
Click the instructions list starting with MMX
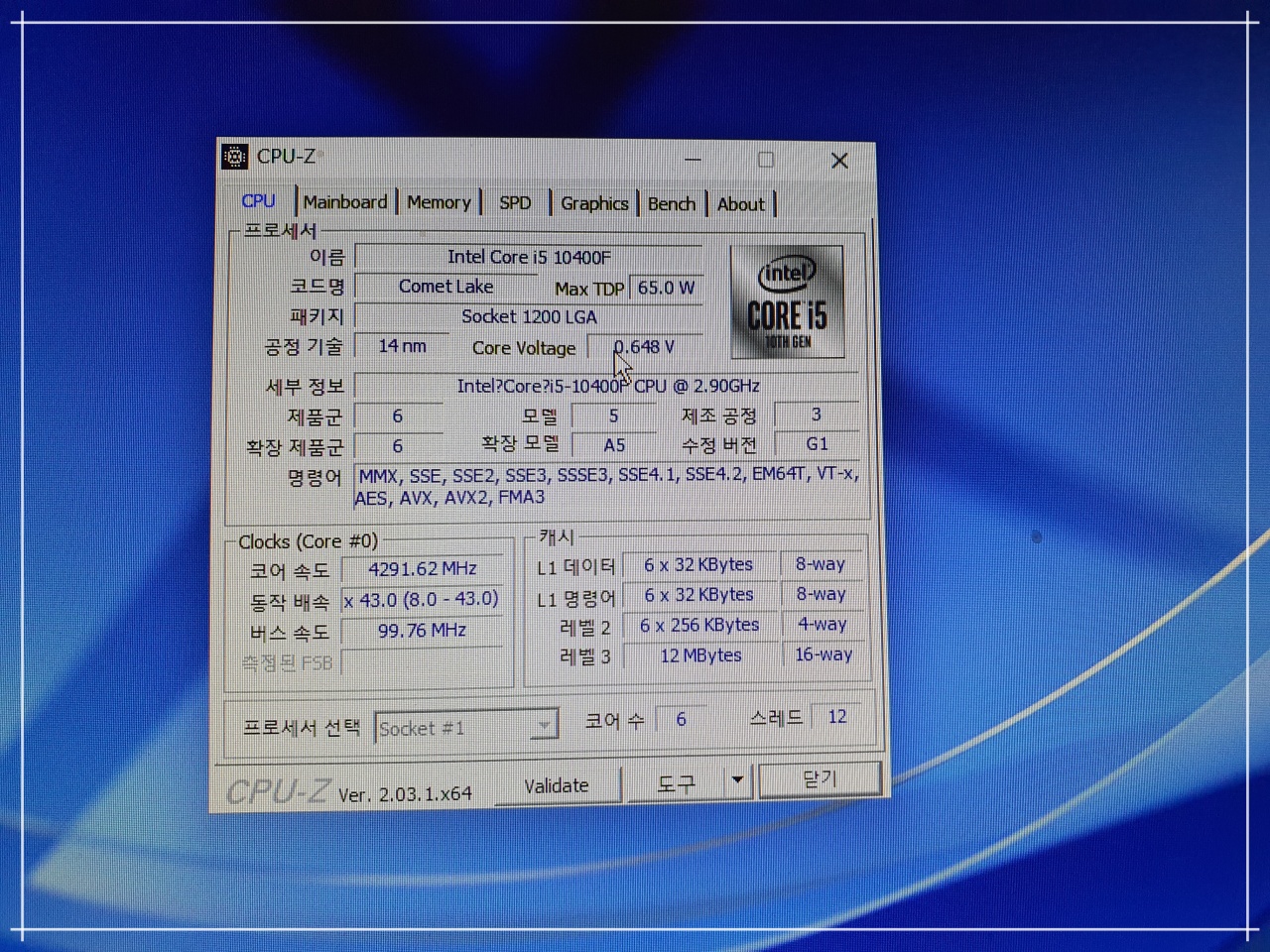tap(607, 486)
